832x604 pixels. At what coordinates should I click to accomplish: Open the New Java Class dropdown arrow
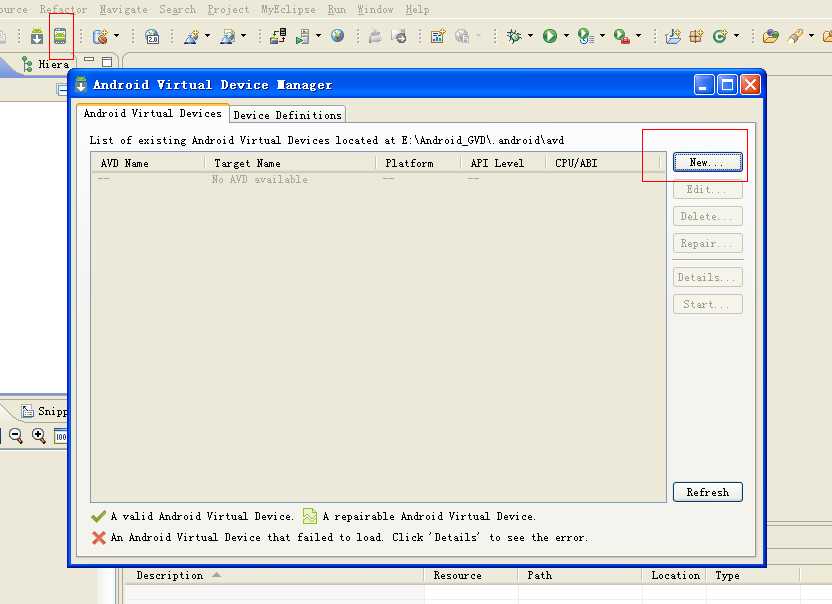pyautogui.click(x=736, y=36)
